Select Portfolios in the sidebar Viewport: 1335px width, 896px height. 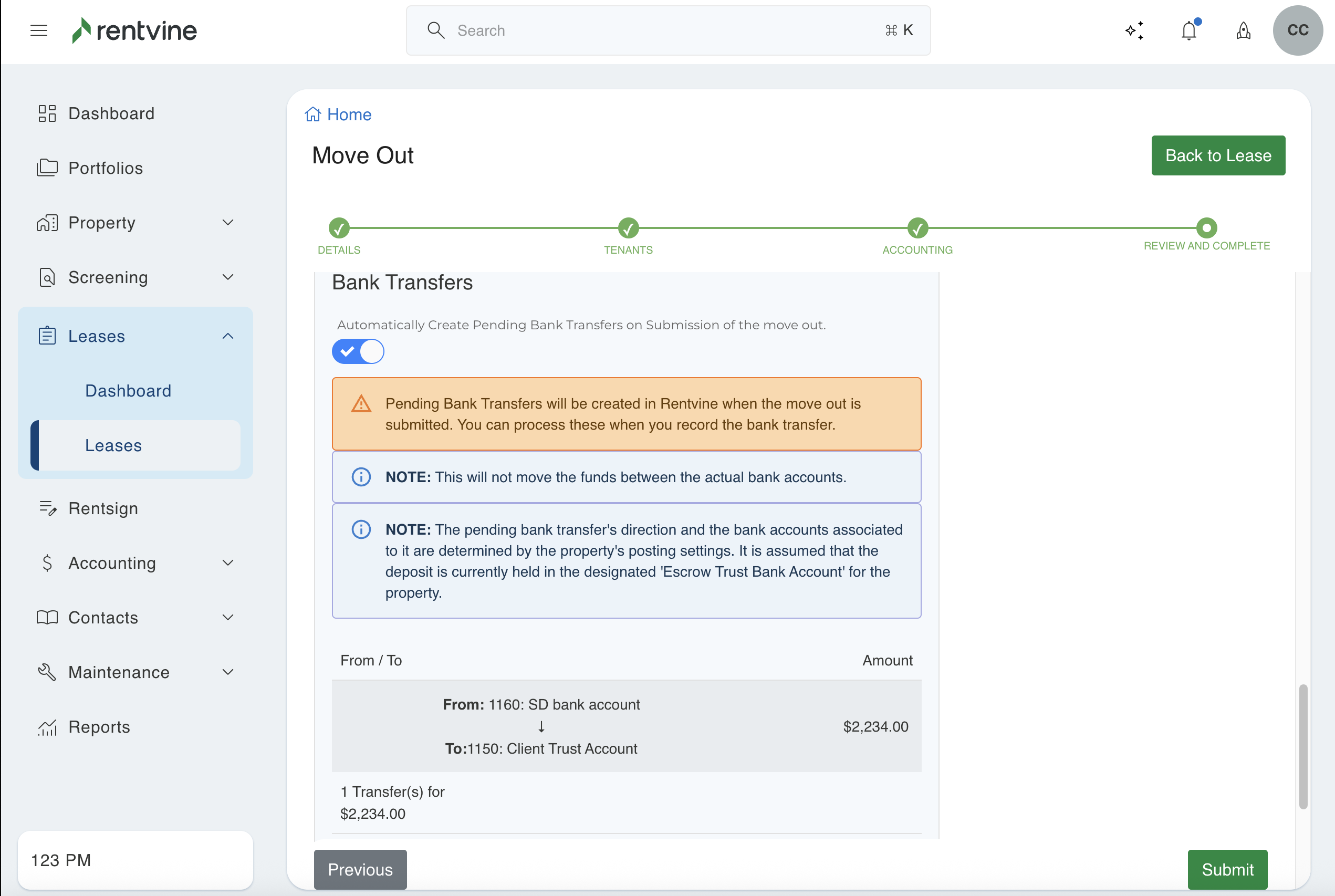[105, 168]
